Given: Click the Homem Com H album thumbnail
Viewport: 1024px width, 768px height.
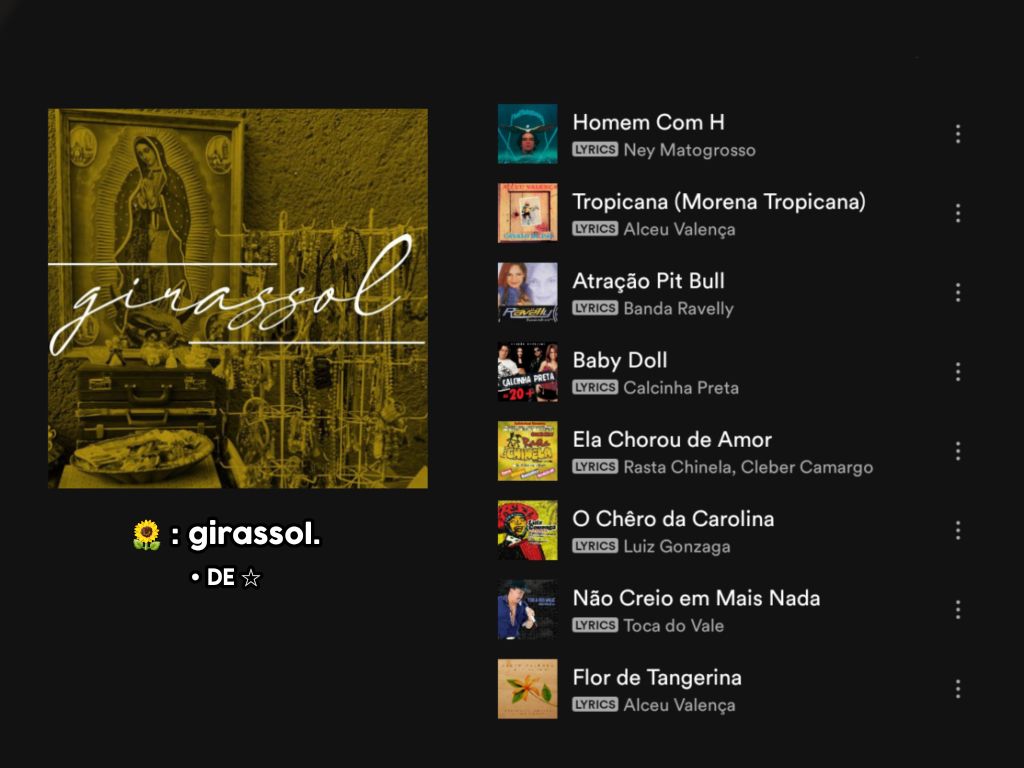Looking at the screenshot, I should pos(528,134).
